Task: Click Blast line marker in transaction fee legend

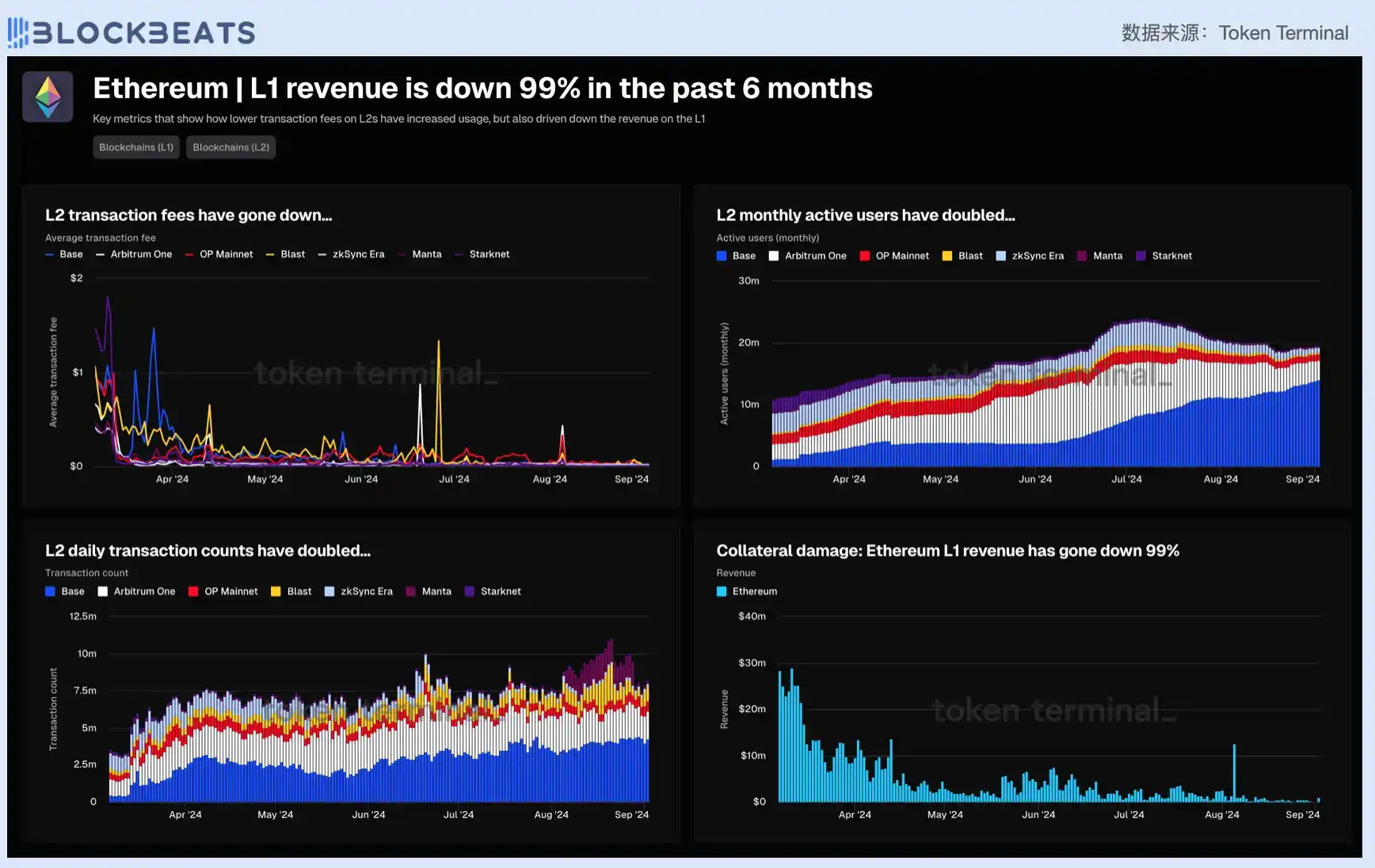Action: click(270, 254)
